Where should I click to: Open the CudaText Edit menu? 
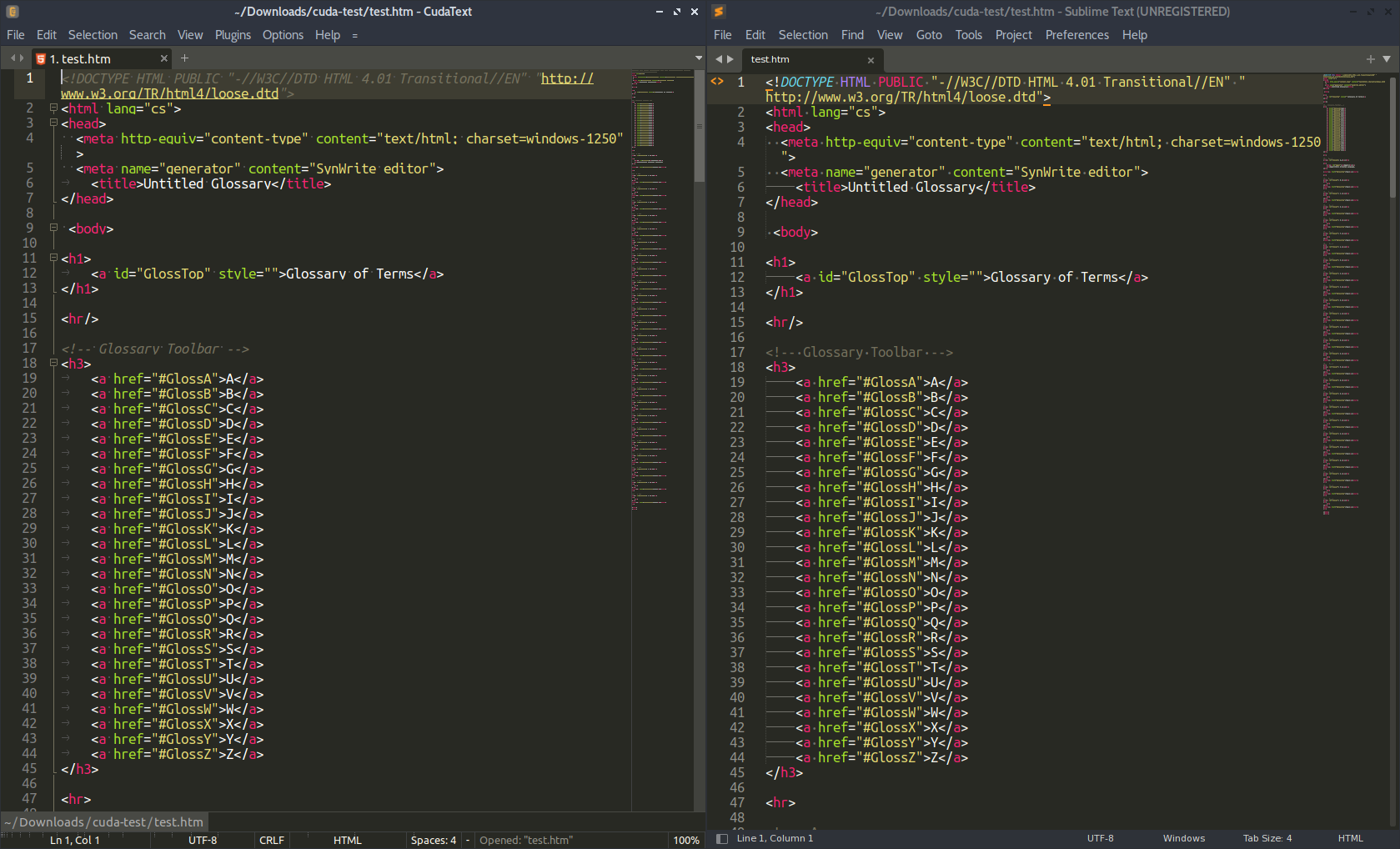tap(47, 35)
